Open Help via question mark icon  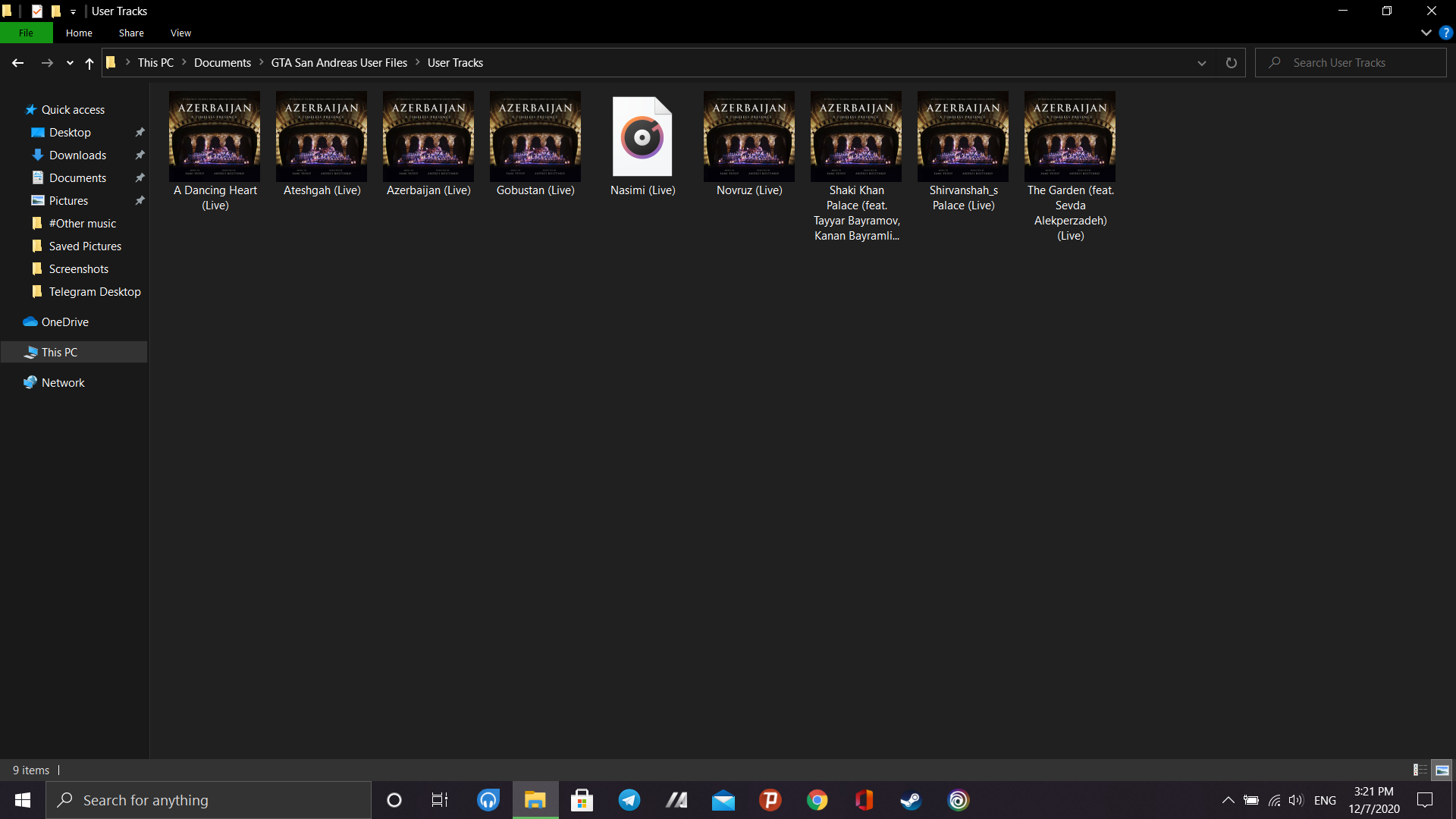click(1445, 33)
